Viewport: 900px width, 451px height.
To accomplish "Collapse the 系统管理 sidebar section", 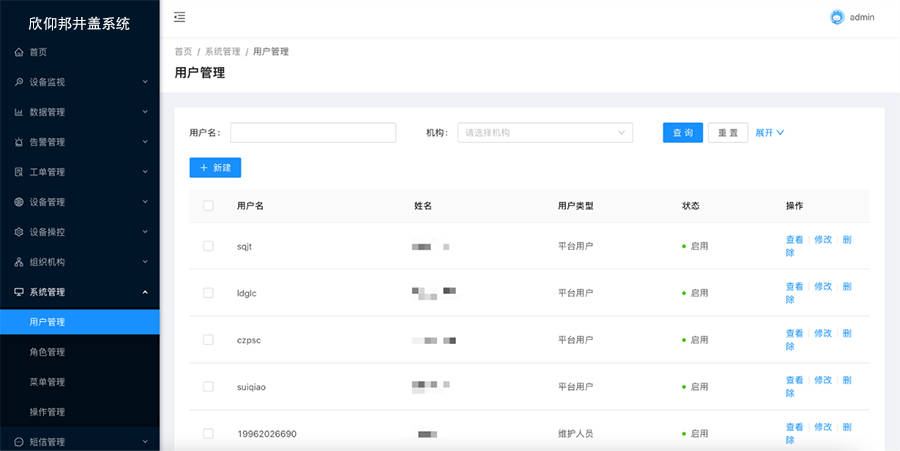I will click(80, 292).
